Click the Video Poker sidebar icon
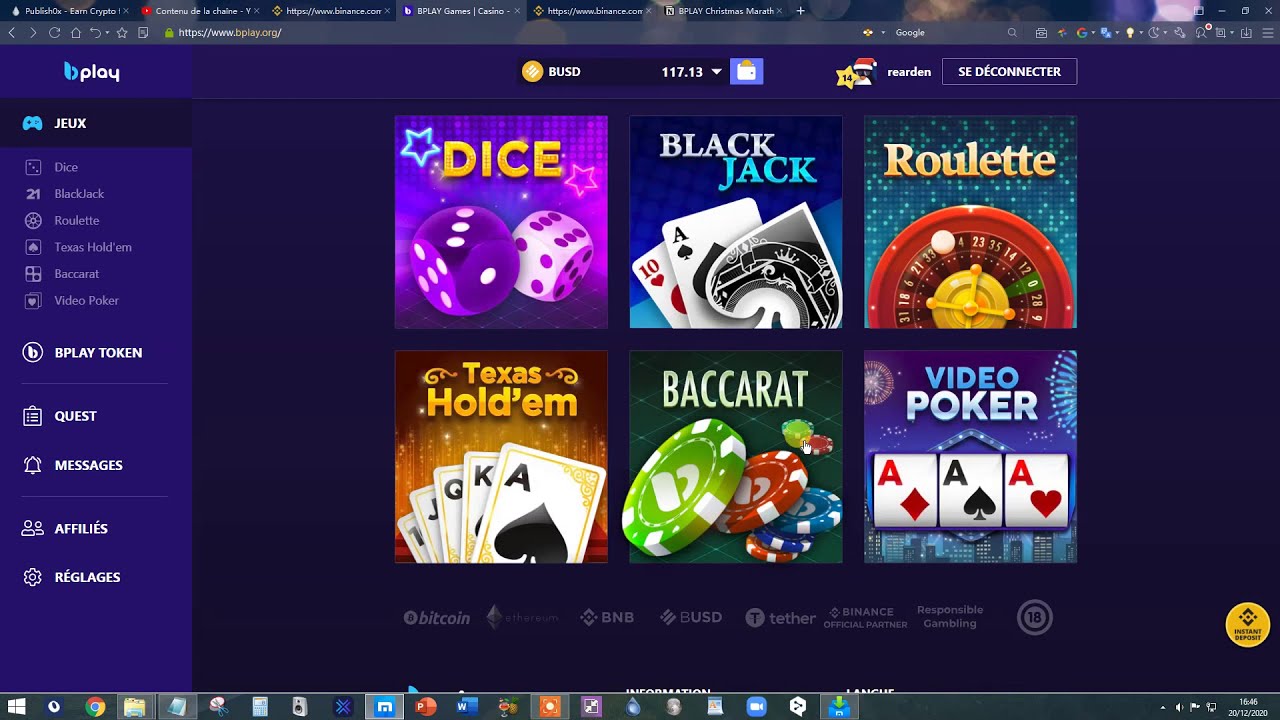Image resolution: width=1280 pixels, height=720 pixels. click(33, 300)
